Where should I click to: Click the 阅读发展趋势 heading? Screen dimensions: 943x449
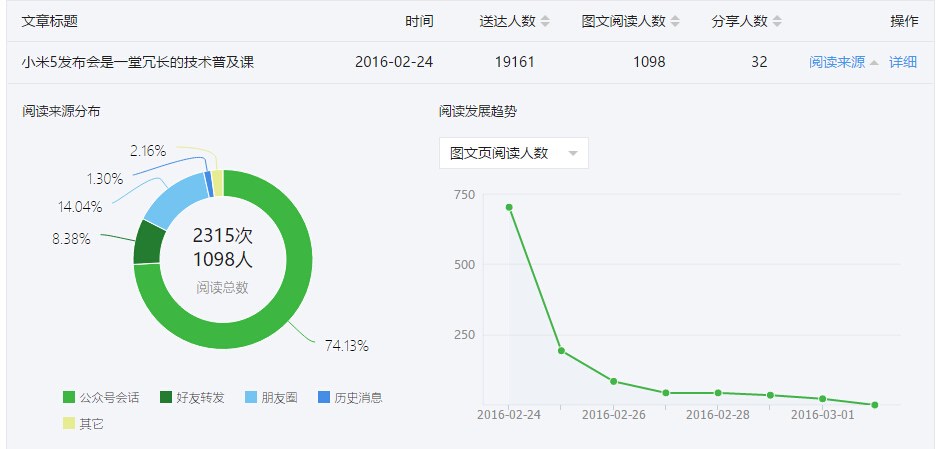478,111
